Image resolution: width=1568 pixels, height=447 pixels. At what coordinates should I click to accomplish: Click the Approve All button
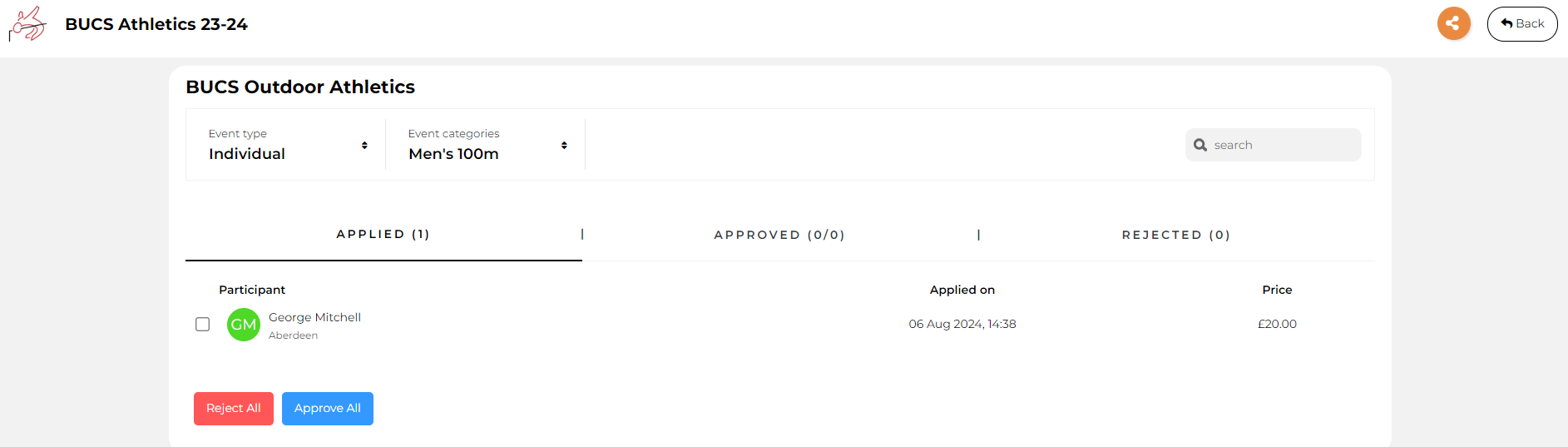[x=328, y=409]
